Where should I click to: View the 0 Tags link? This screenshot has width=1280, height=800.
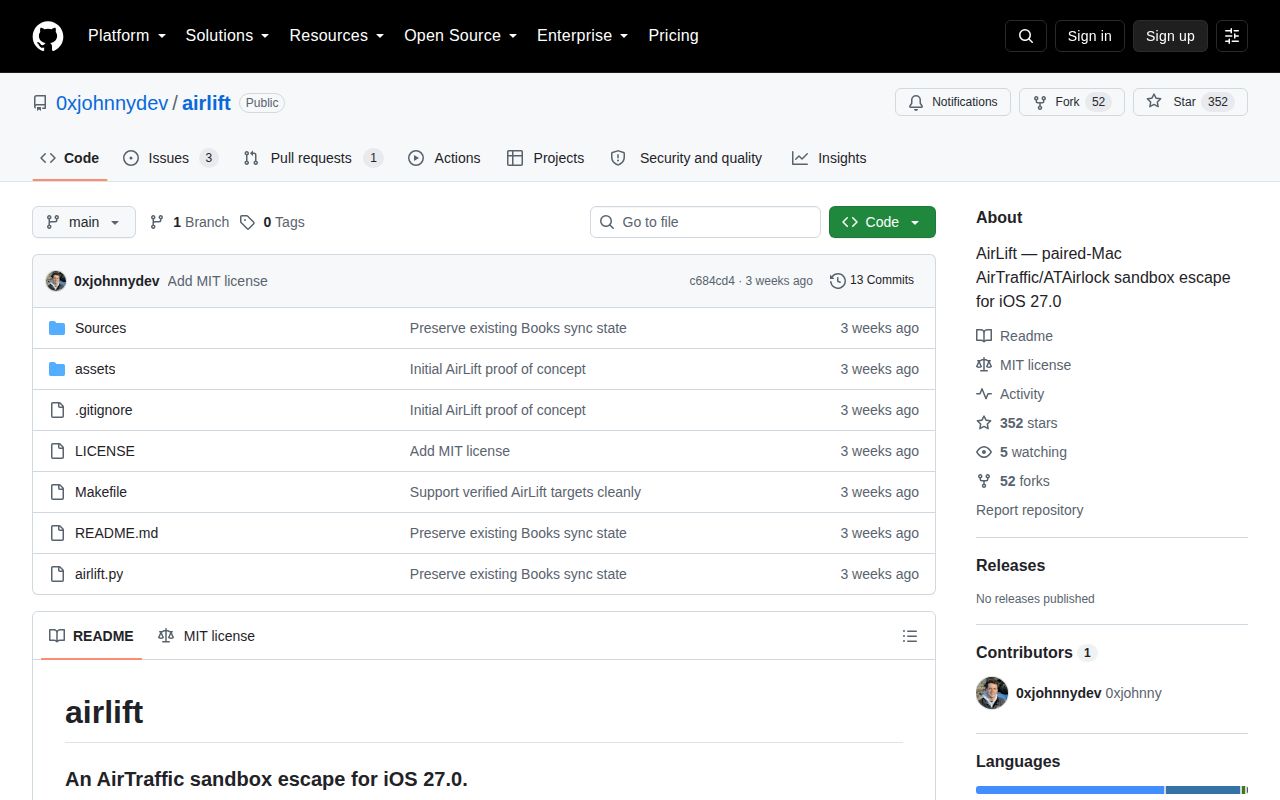272,222
